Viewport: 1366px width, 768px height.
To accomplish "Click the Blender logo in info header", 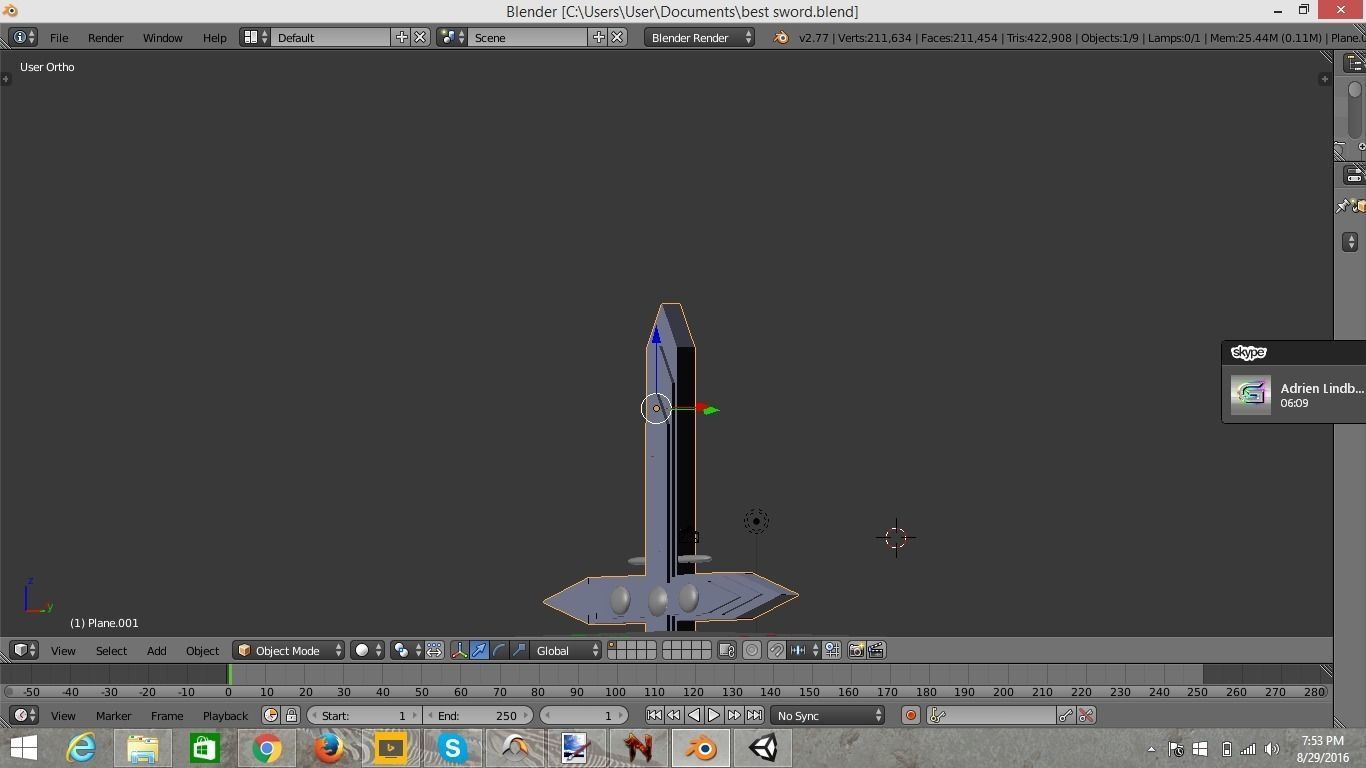I will pyautogui.click(x=780, y=37).
